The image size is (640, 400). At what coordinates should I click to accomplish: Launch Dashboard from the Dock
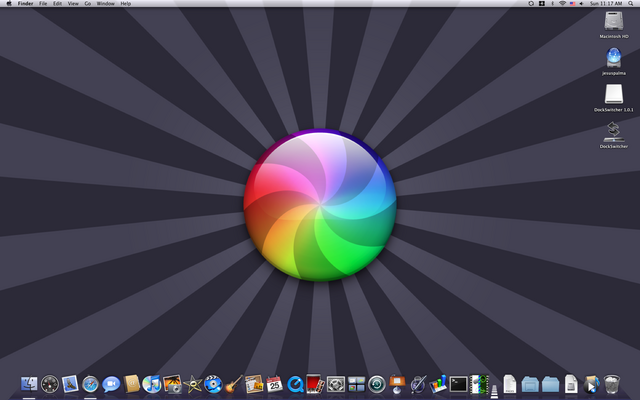[x=50, y=384]
